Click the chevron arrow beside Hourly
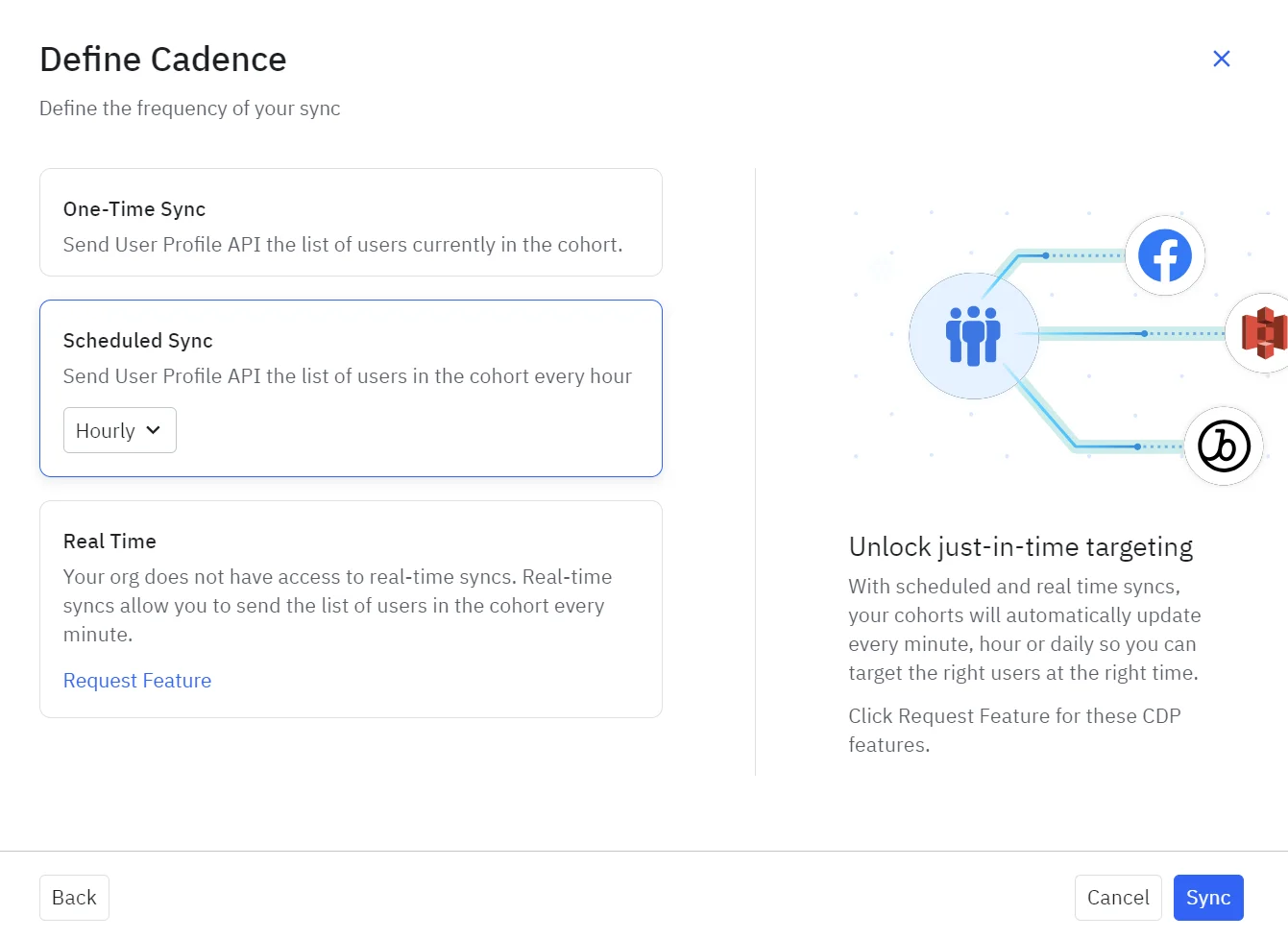Screen dimensions: 1288x939 coord(154,430)
